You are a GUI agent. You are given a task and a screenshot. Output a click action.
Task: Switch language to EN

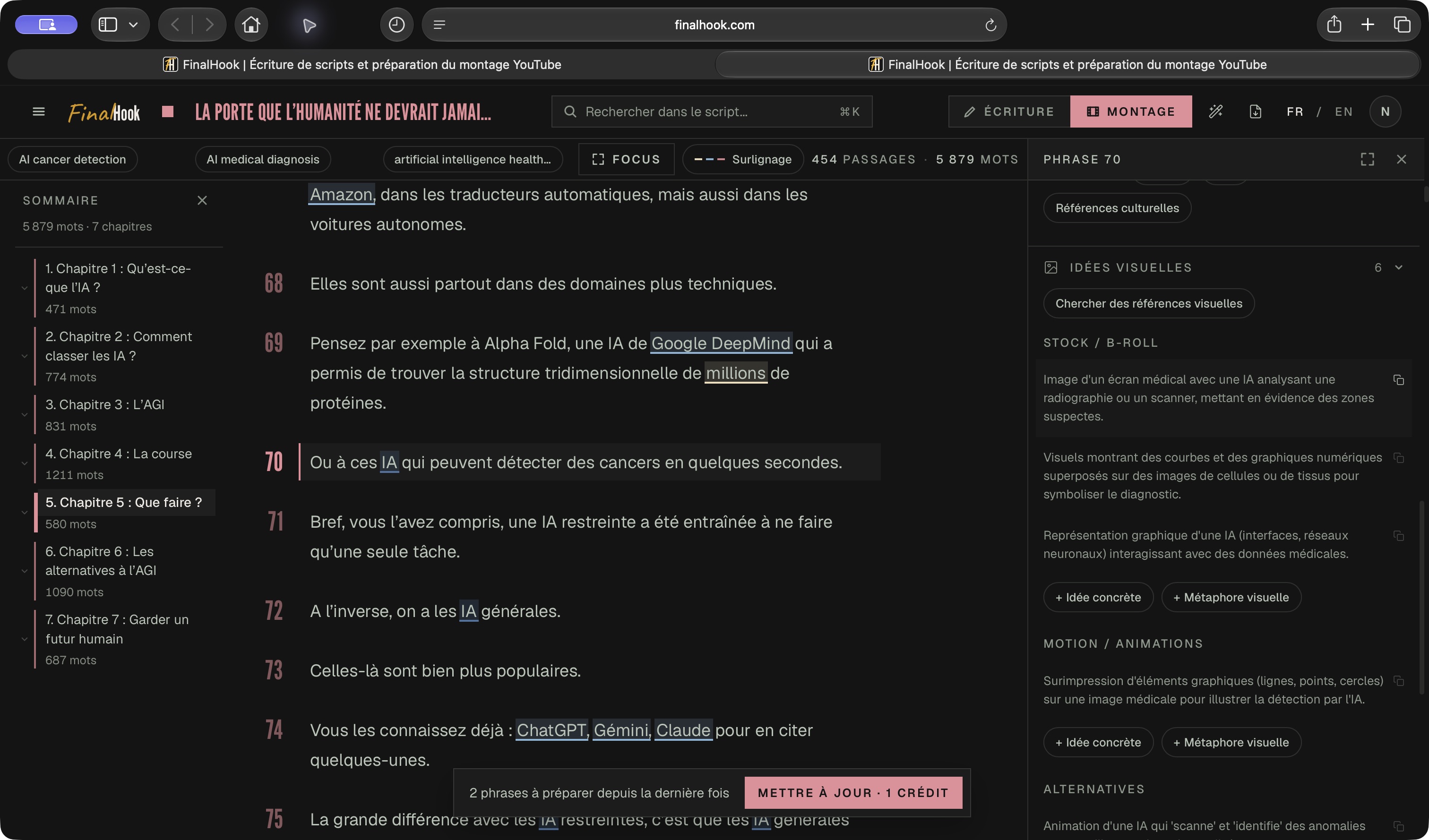coord(1344,111)
